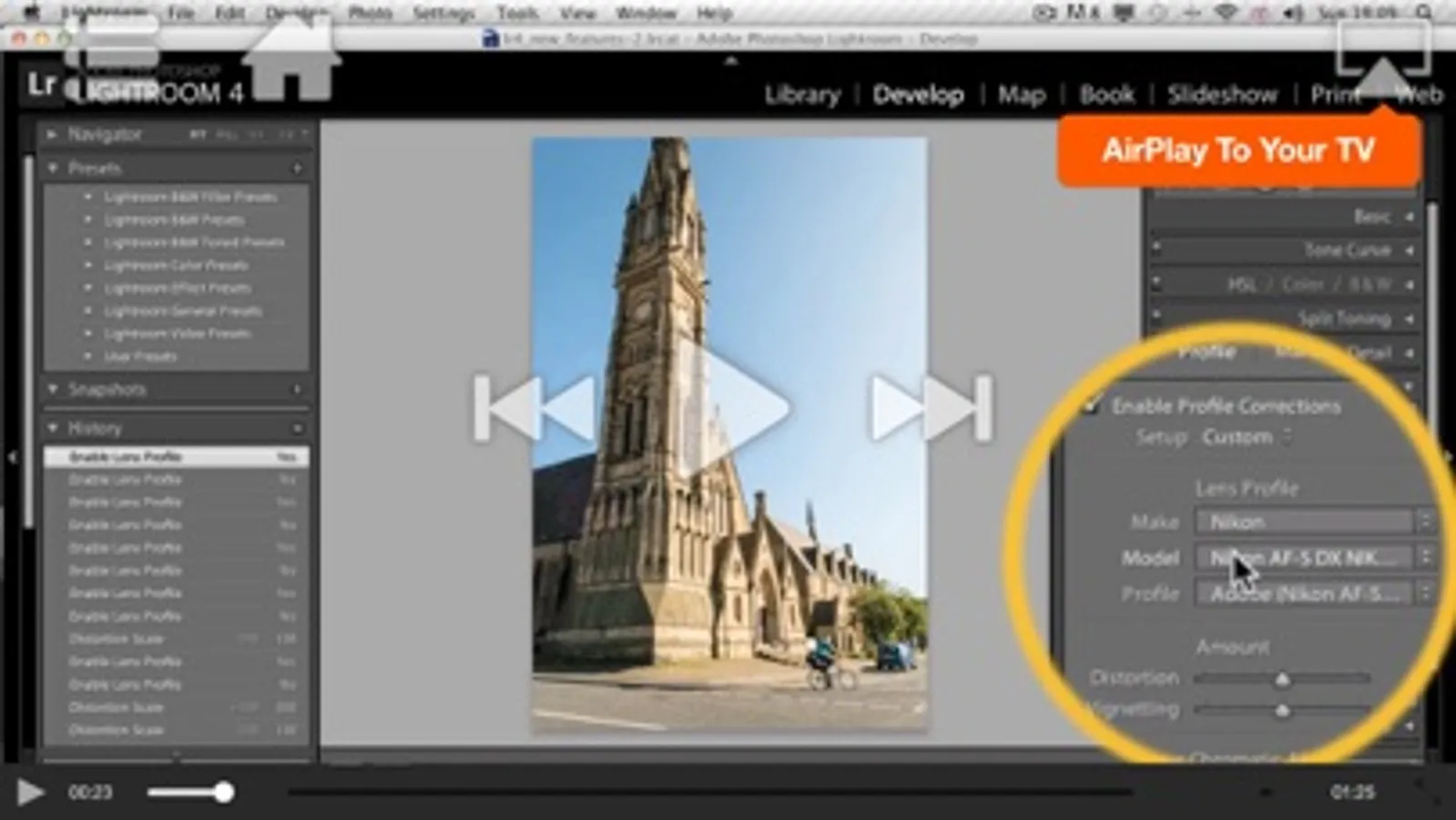Click the small play button in bottom bar

point(30,792)
